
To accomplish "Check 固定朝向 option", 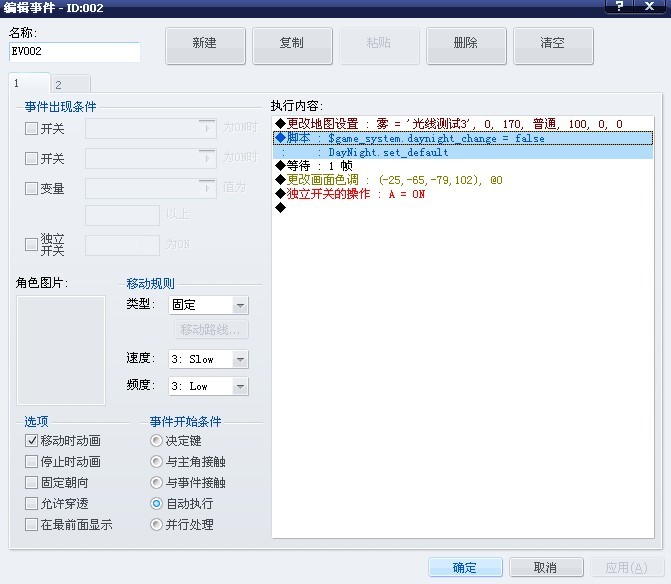I will (31, 482).
